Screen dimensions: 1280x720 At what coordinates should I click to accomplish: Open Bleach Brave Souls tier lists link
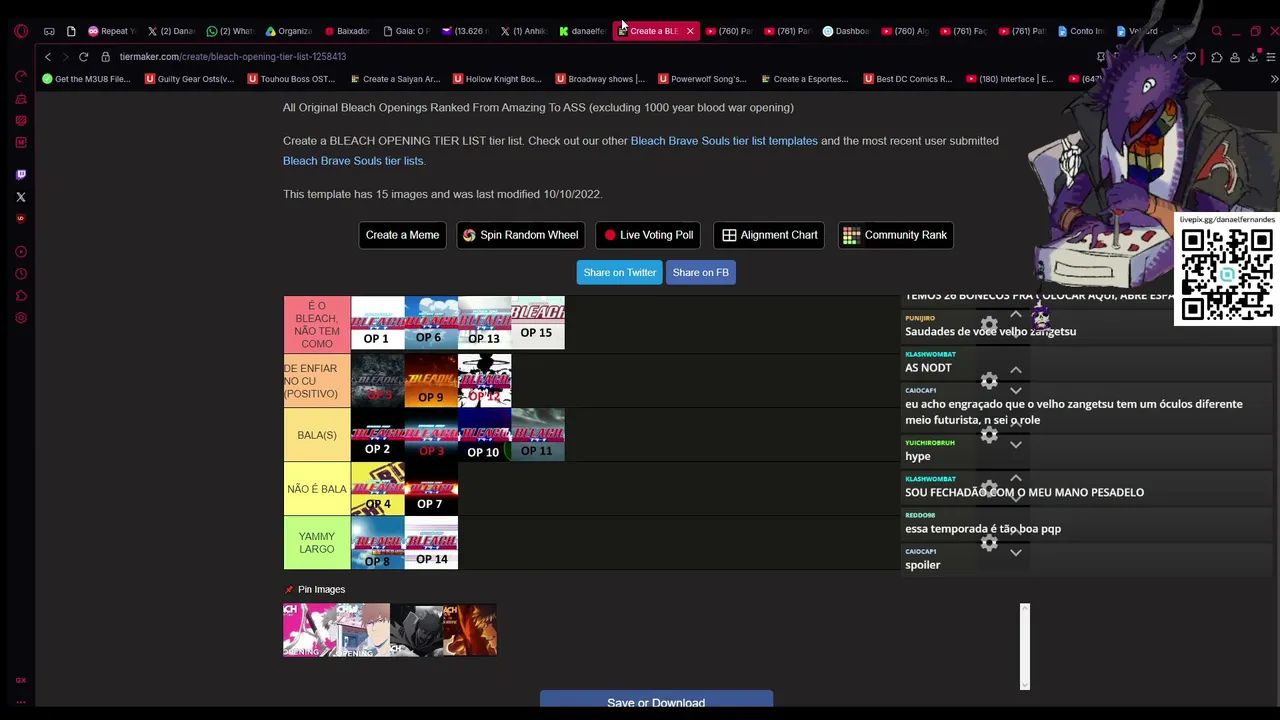pos(353,161)
